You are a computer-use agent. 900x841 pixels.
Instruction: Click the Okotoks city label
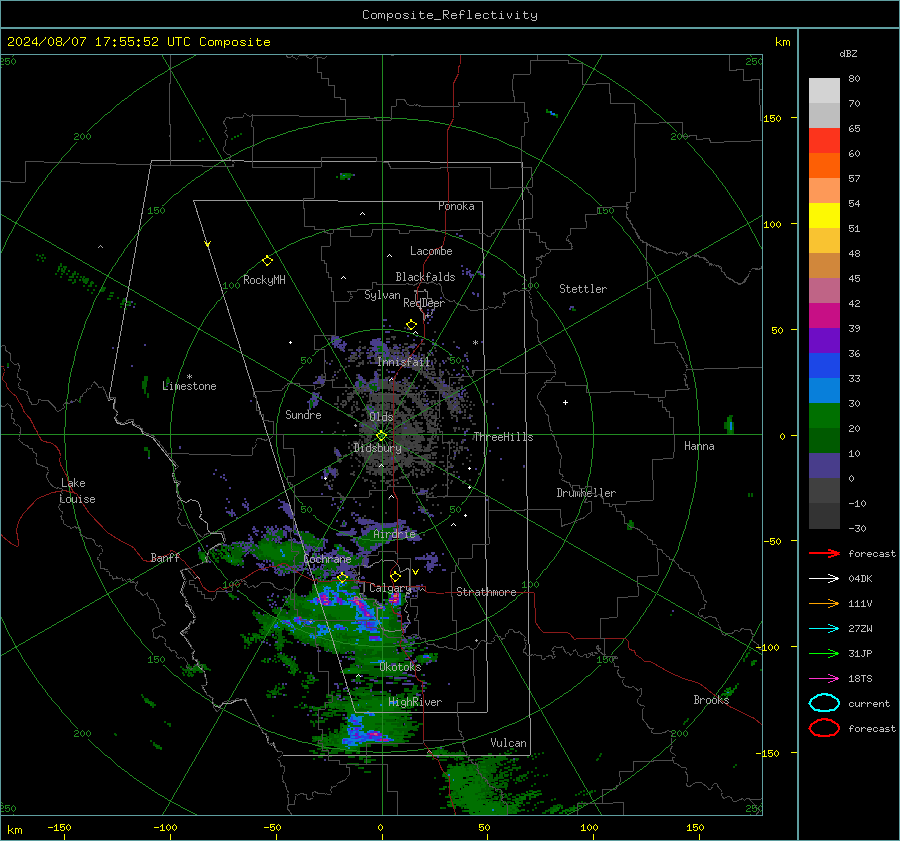[400, 667]
